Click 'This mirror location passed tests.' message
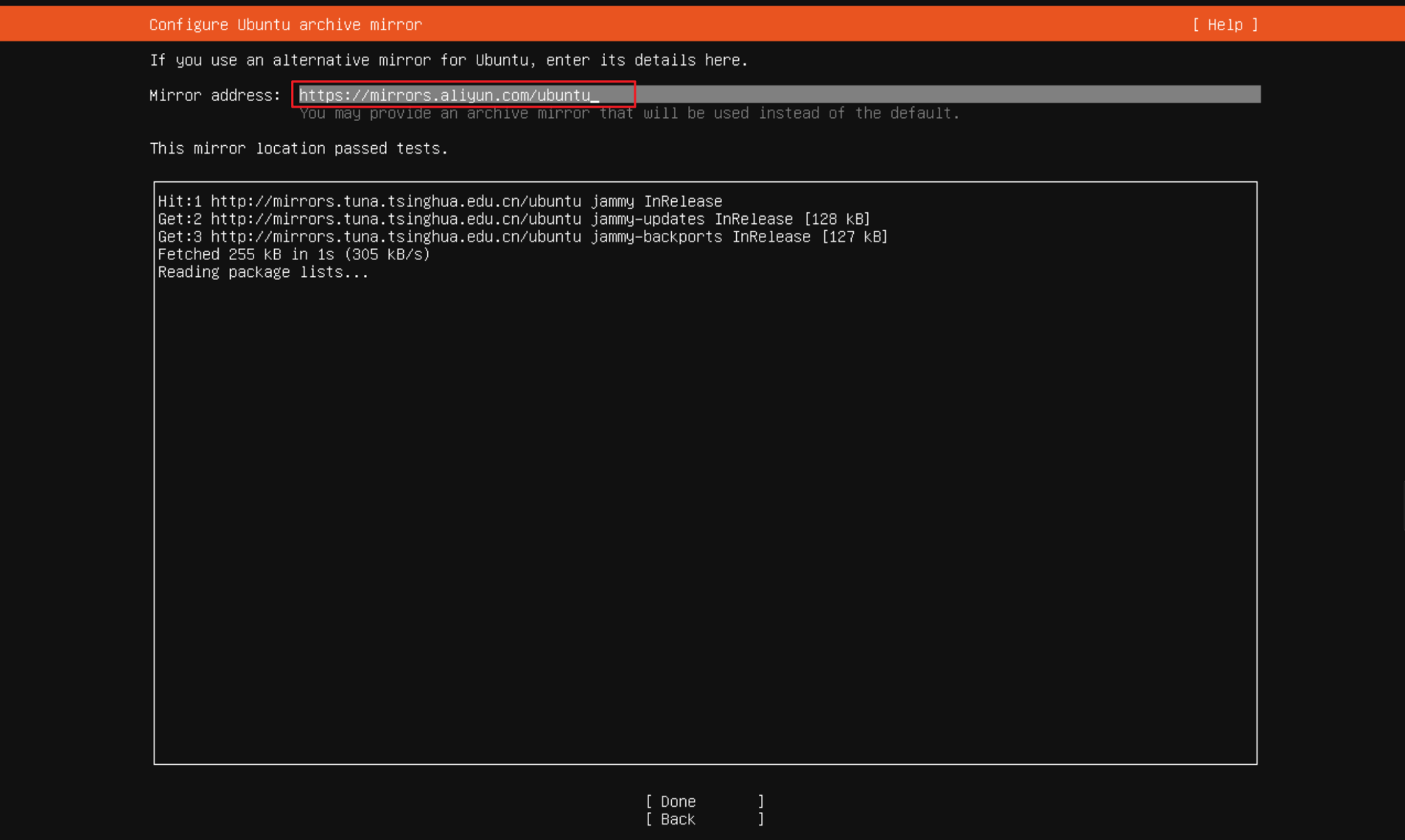Screen dimensions: 1405x840 [x=298, y=148]
